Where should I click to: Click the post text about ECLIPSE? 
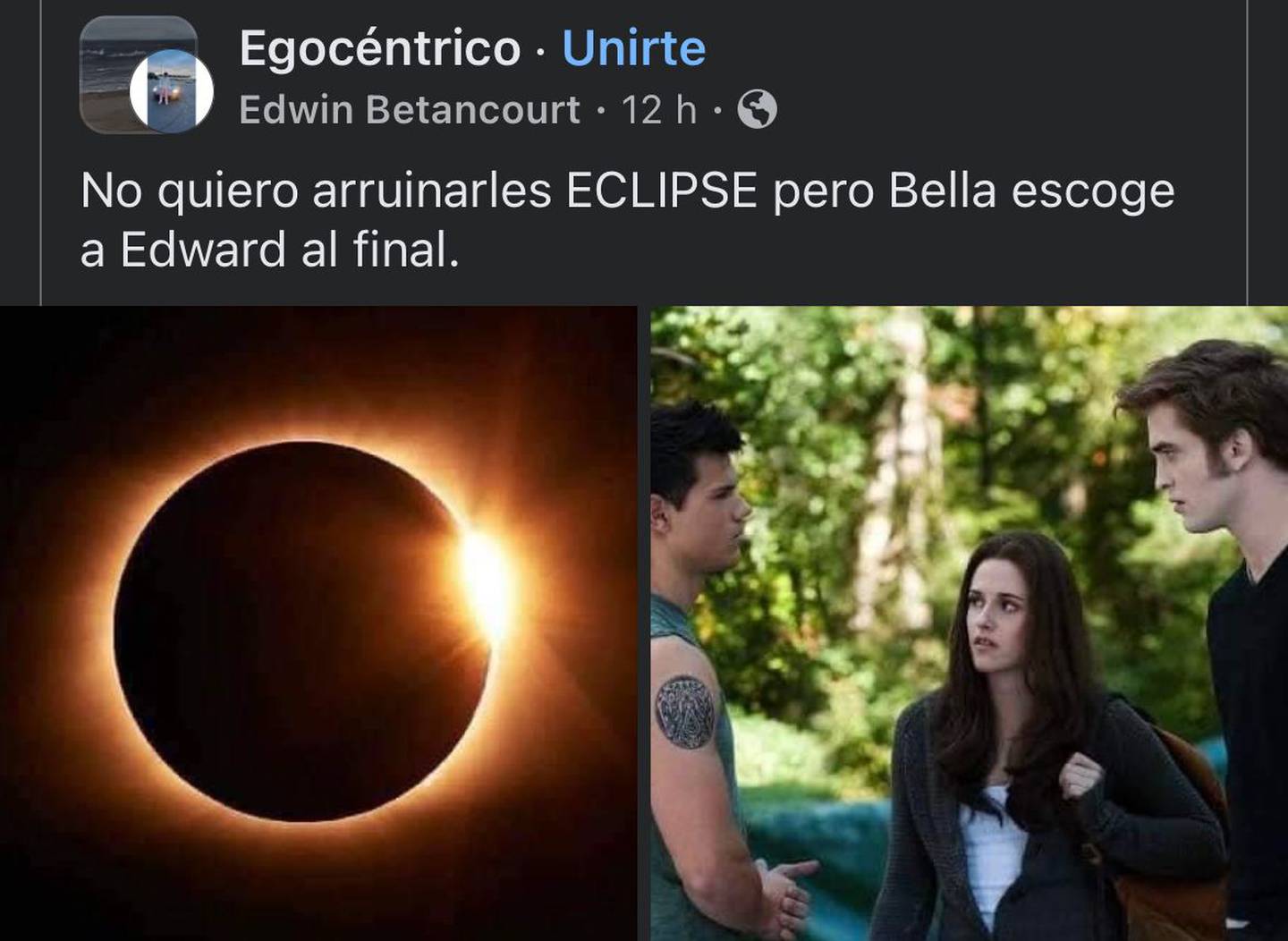tap(627, 220)
